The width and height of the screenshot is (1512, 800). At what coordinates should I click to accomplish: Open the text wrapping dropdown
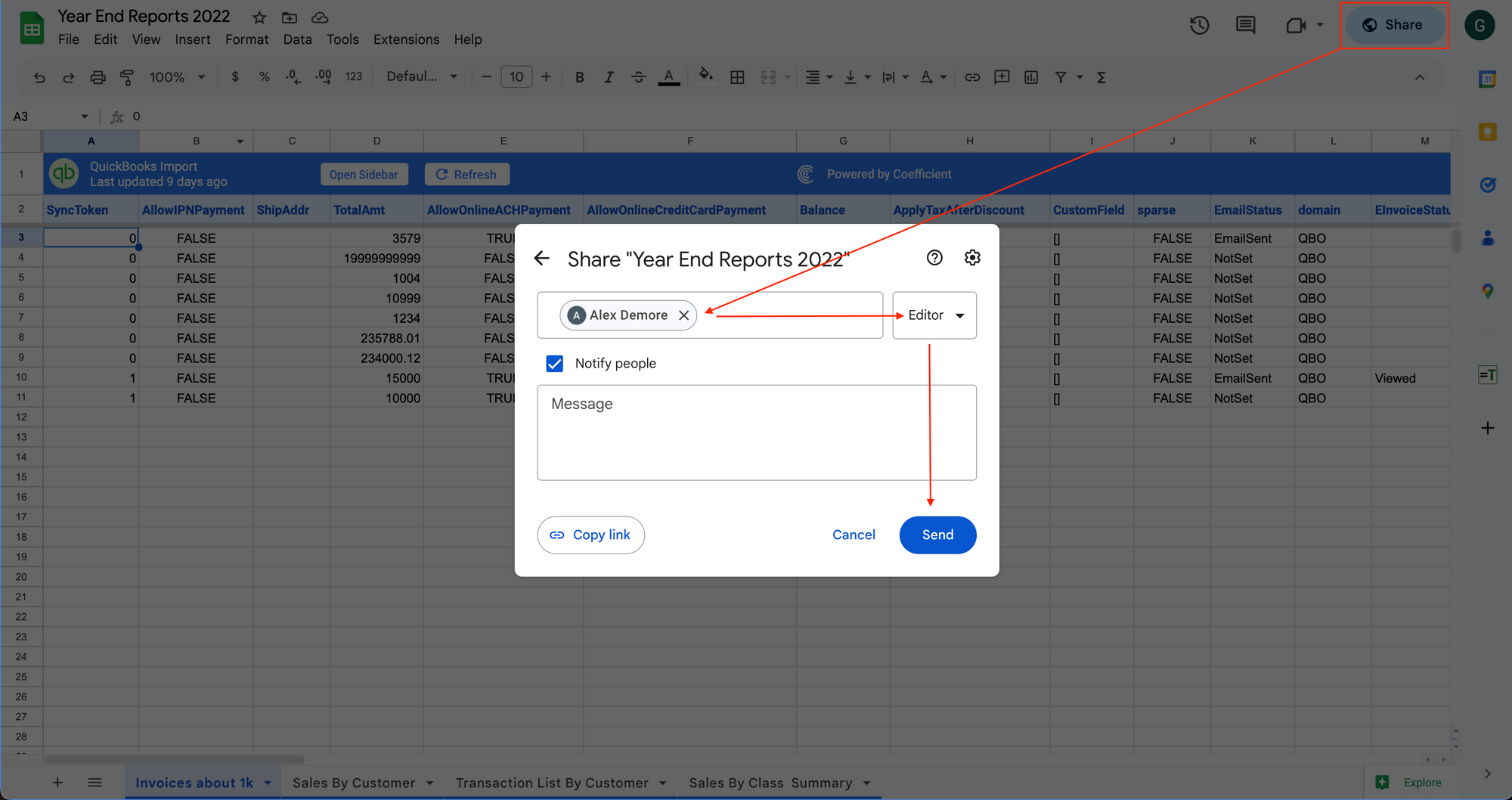(895, 77)
